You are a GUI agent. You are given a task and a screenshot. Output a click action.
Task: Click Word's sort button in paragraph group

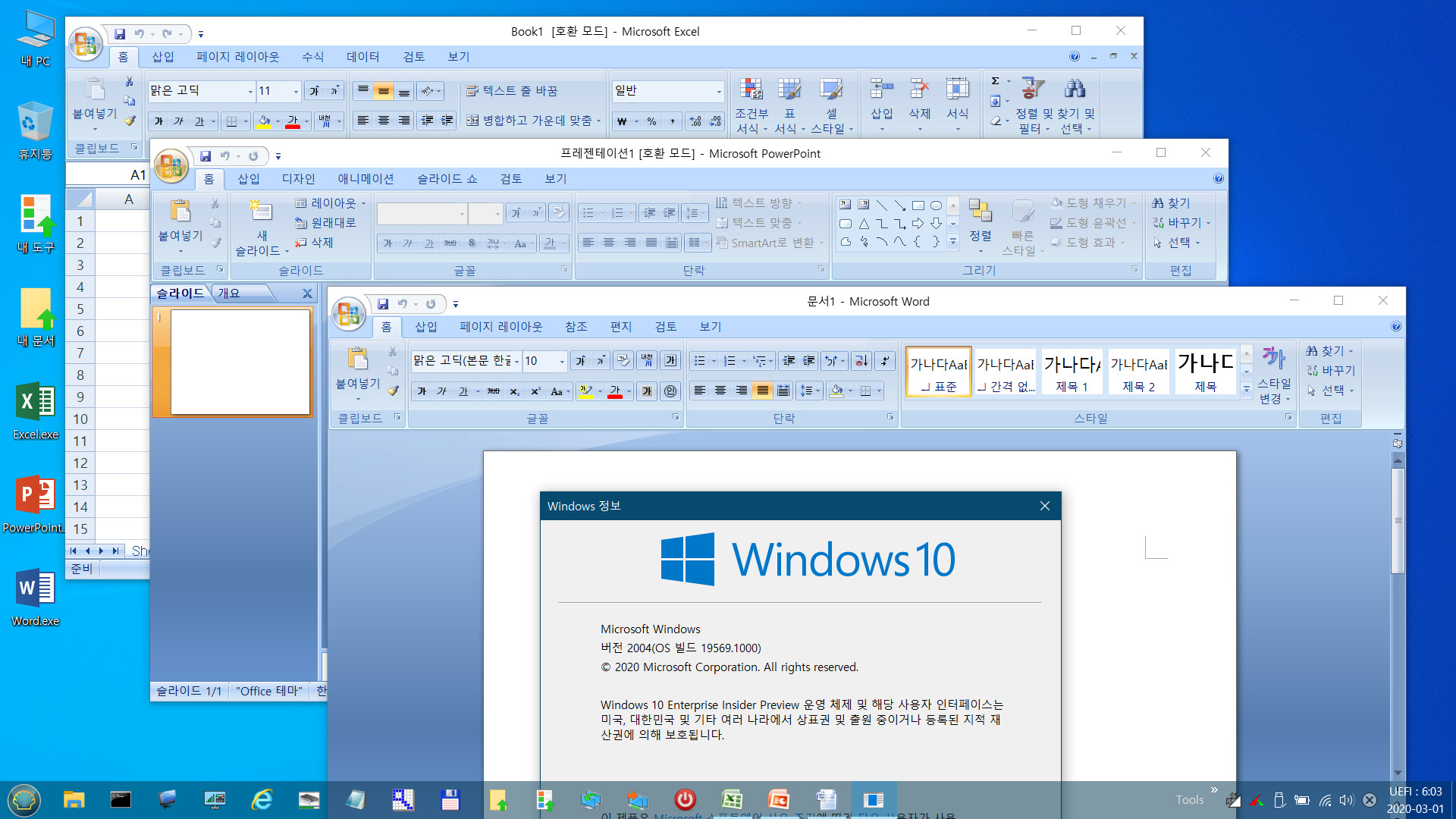click(861, 361)
